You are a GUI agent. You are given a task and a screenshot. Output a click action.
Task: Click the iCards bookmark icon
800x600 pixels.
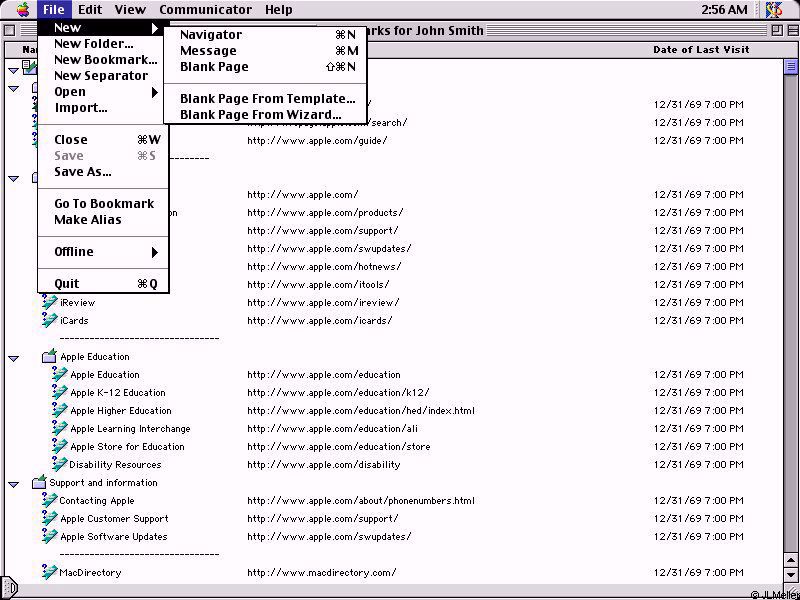click(x=49, y=320)
